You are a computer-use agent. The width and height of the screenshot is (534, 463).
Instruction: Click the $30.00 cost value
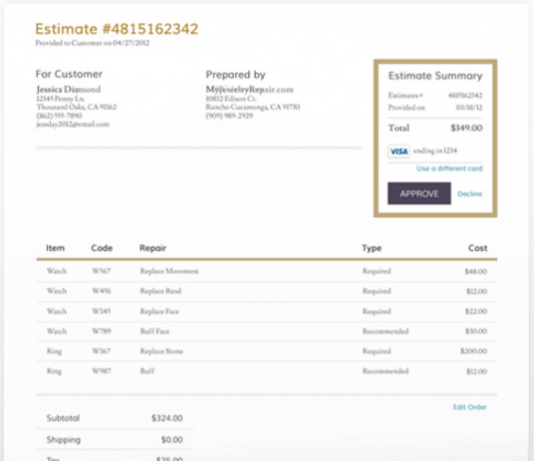pos(476,331)
